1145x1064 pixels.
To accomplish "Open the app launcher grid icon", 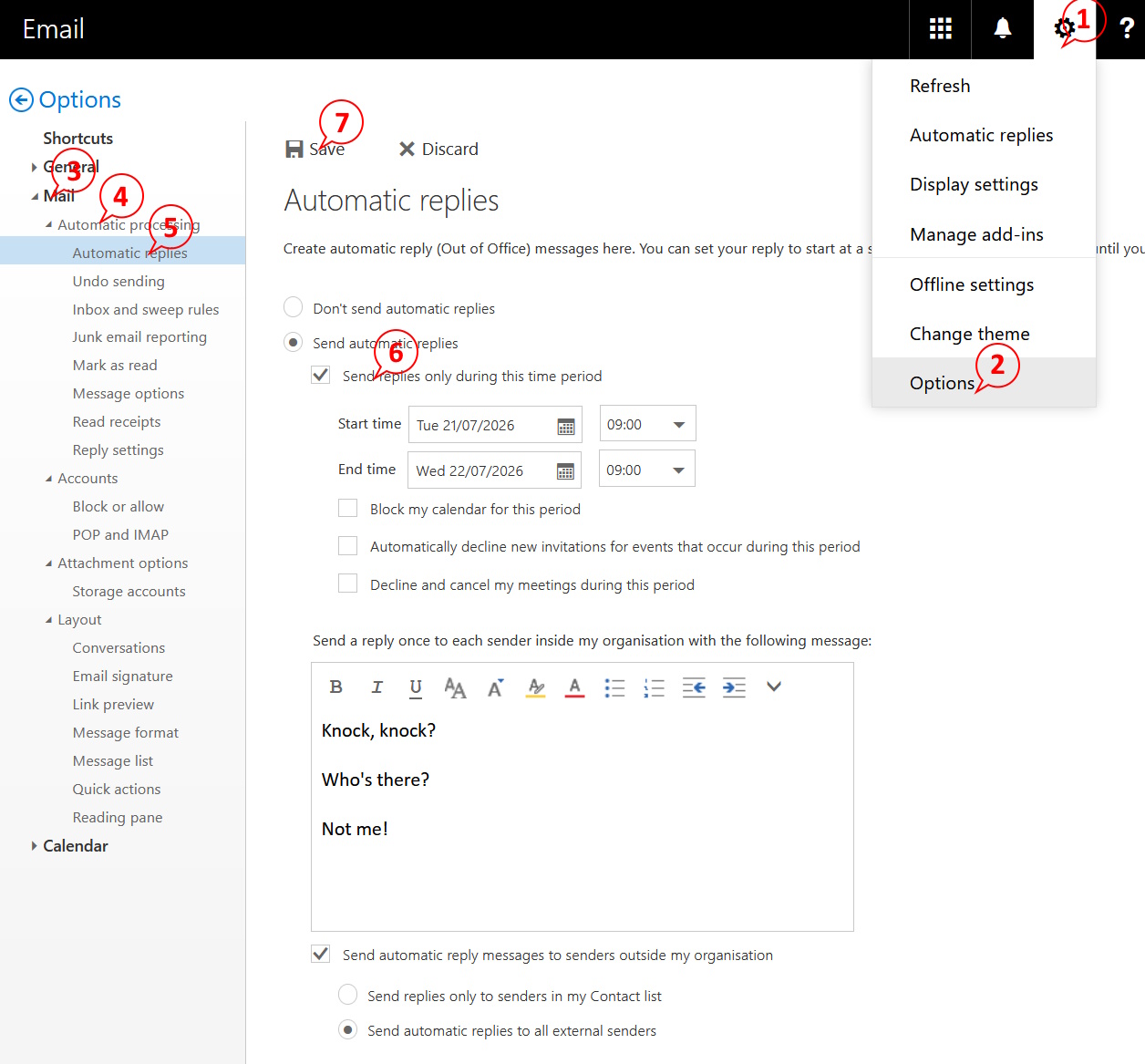I will click(940, 29).
